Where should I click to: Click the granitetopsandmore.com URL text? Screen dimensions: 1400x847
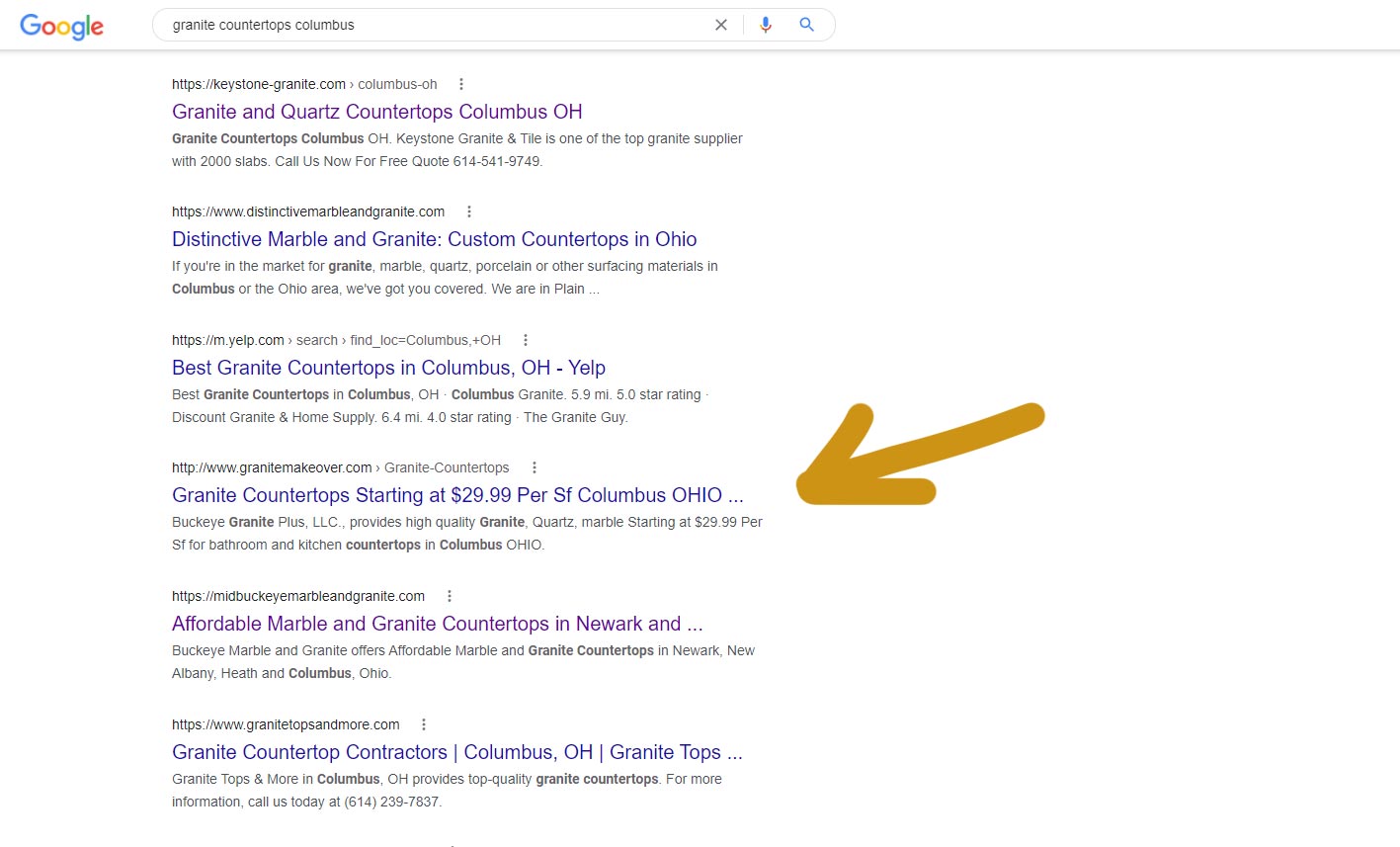[286, 724]
